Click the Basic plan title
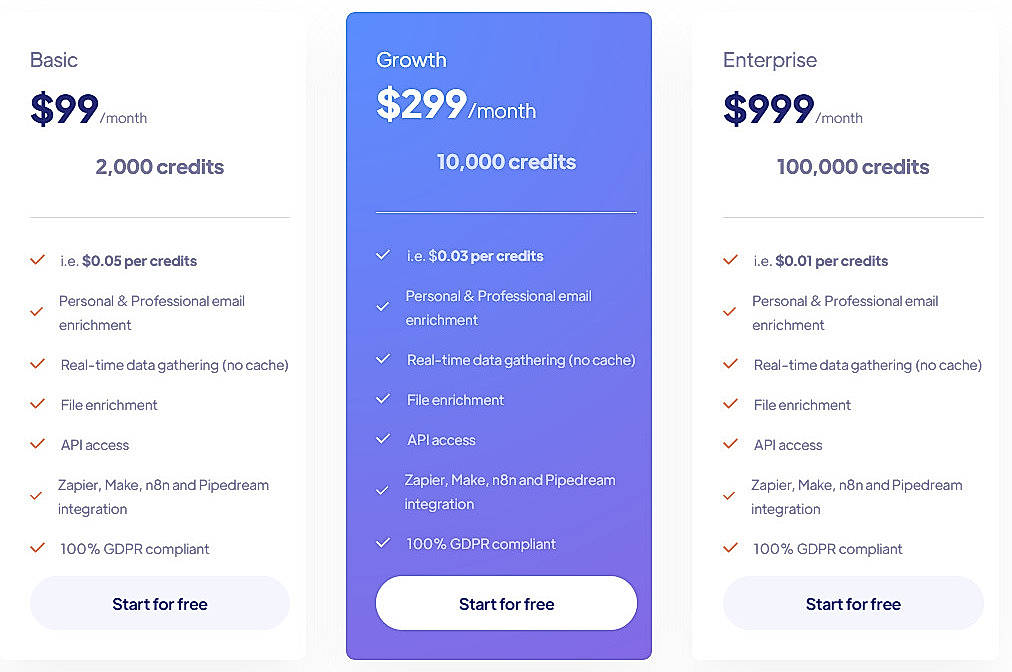The image size is (1012, 672). pos(53,60)
